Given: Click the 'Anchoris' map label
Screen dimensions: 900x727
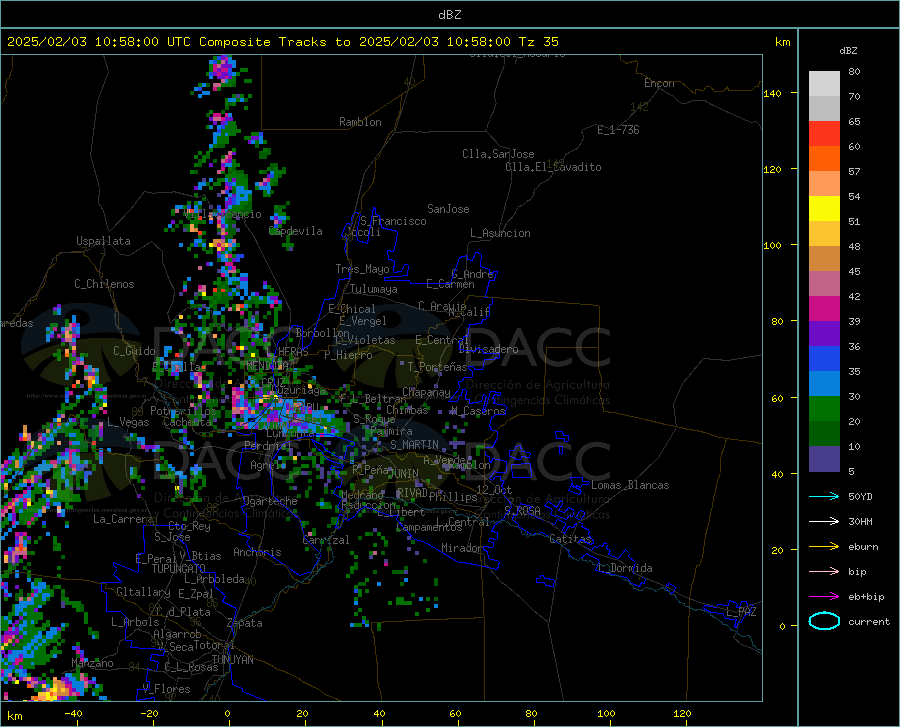Looking at the screenshot, I should point(257,552).
